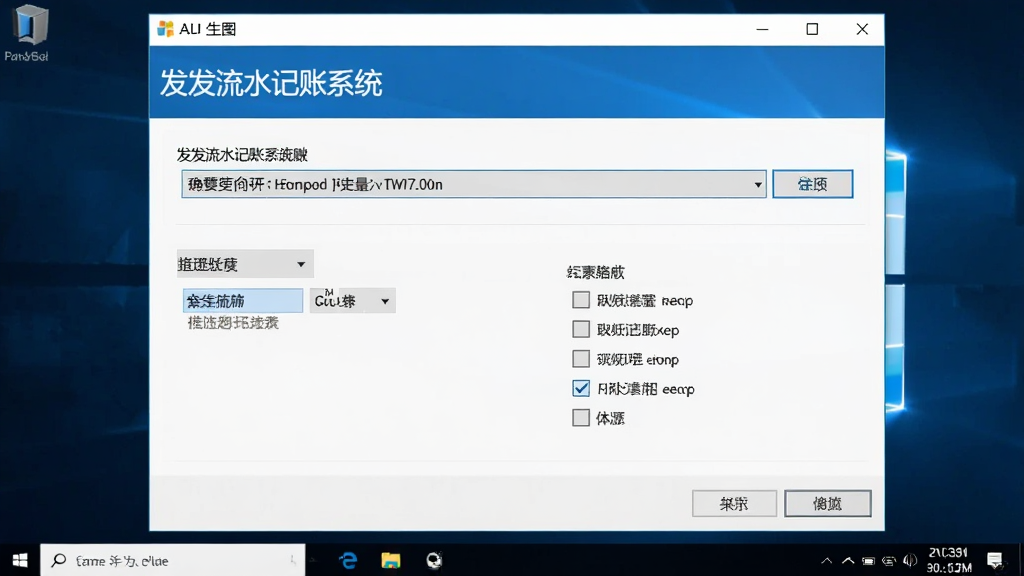Image resolution: width=1024 pixels, height=576 pixels.
Task: Open the gray dropdown above the highlighted field
Action: click(x=245, y=264)
